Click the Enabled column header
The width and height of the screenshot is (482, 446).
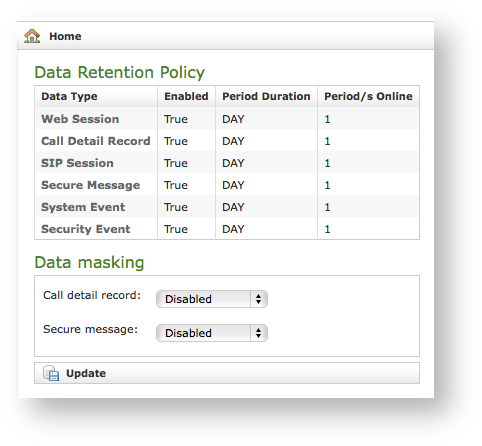pos(186,96)
